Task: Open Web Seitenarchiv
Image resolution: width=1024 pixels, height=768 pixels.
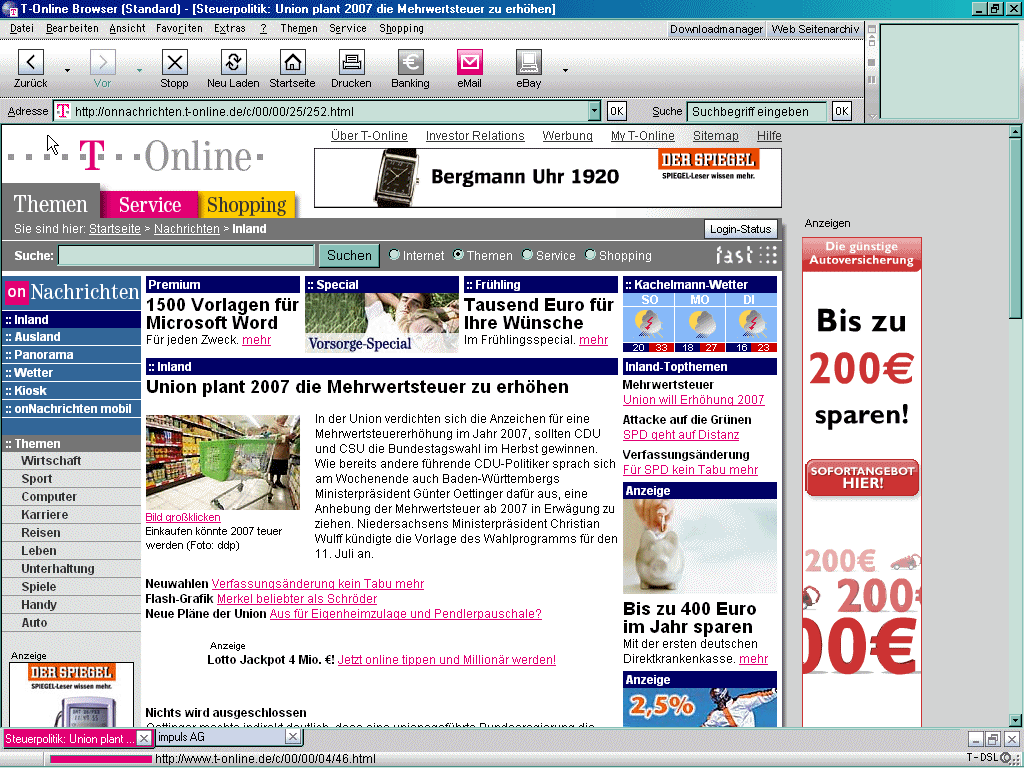Action: 816,29
